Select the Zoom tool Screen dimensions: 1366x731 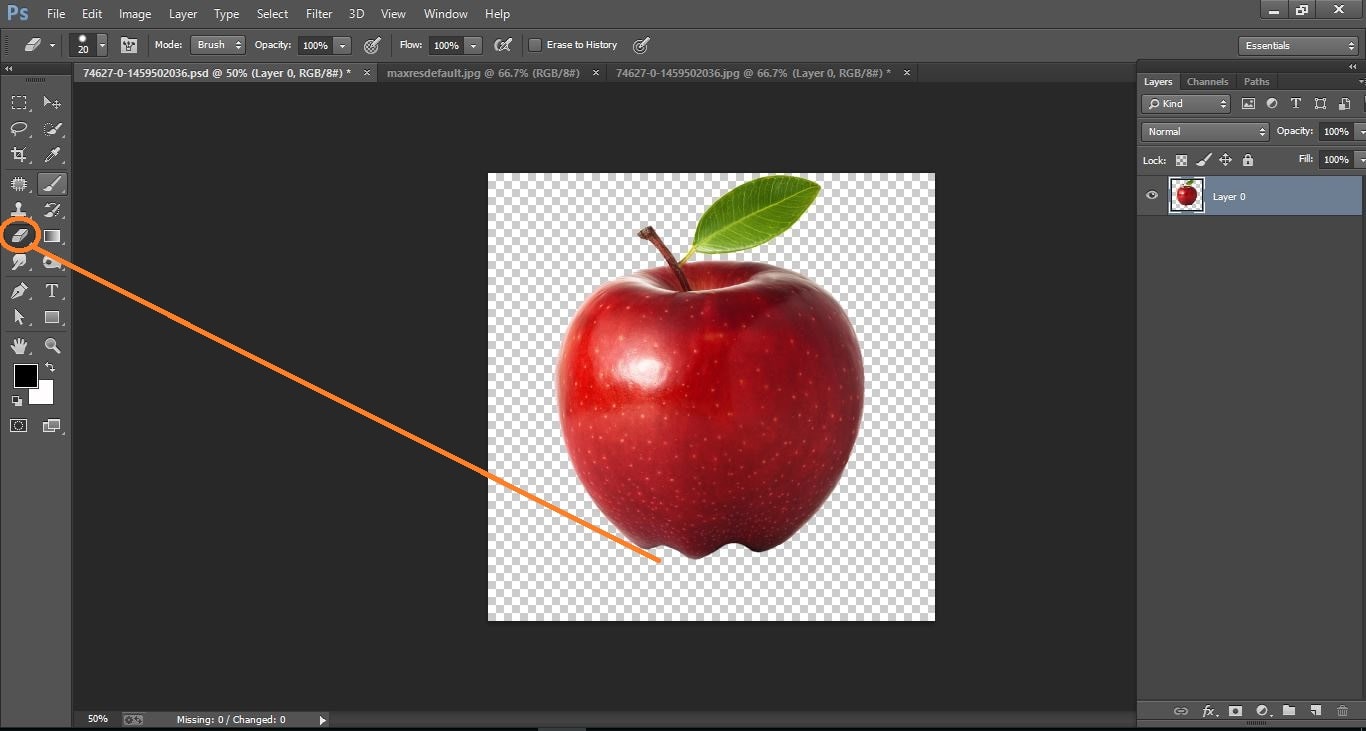(x=52, y=346)
